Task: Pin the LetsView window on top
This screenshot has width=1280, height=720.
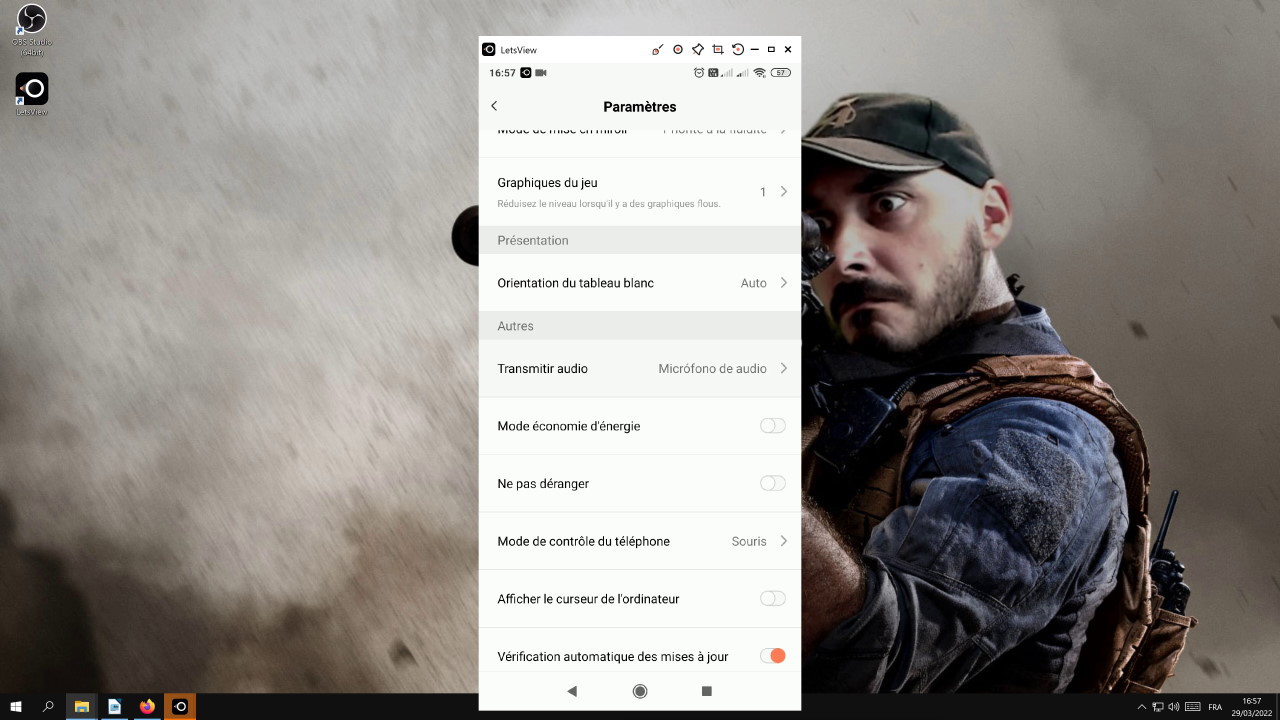Action: coord(698,50)
